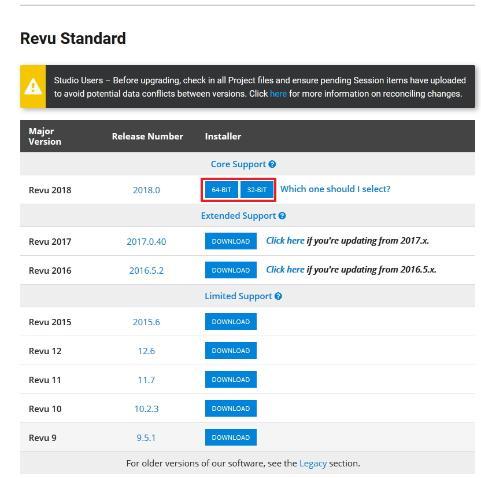
Task: Open the 2016.5.2 release number link
Action: pos(146,271)
